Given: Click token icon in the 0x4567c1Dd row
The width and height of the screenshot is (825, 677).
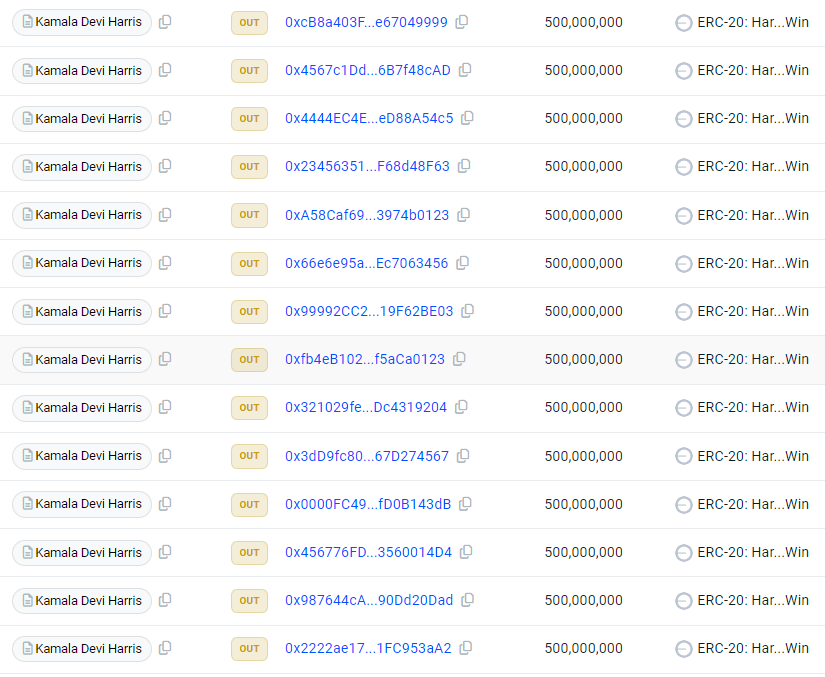Looking at the screenshot, I should 683,71.
